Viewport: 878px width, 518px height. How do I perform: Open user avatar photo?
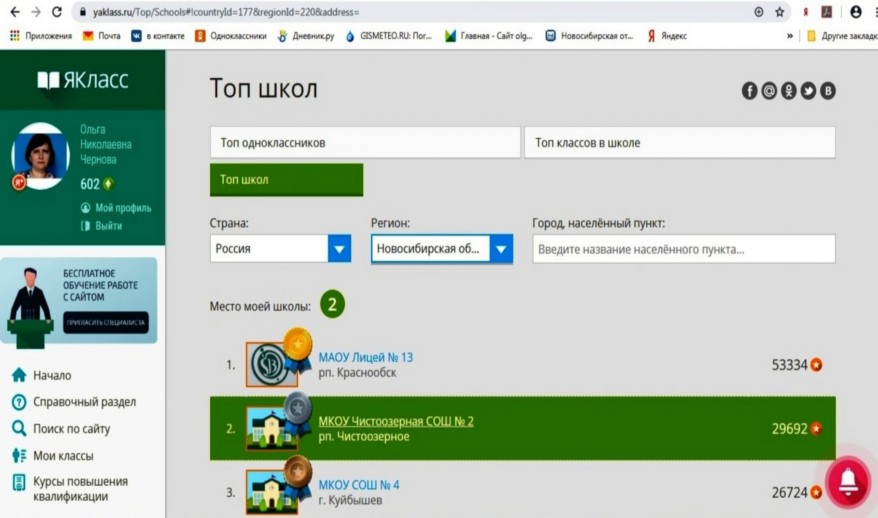(40, 156)
